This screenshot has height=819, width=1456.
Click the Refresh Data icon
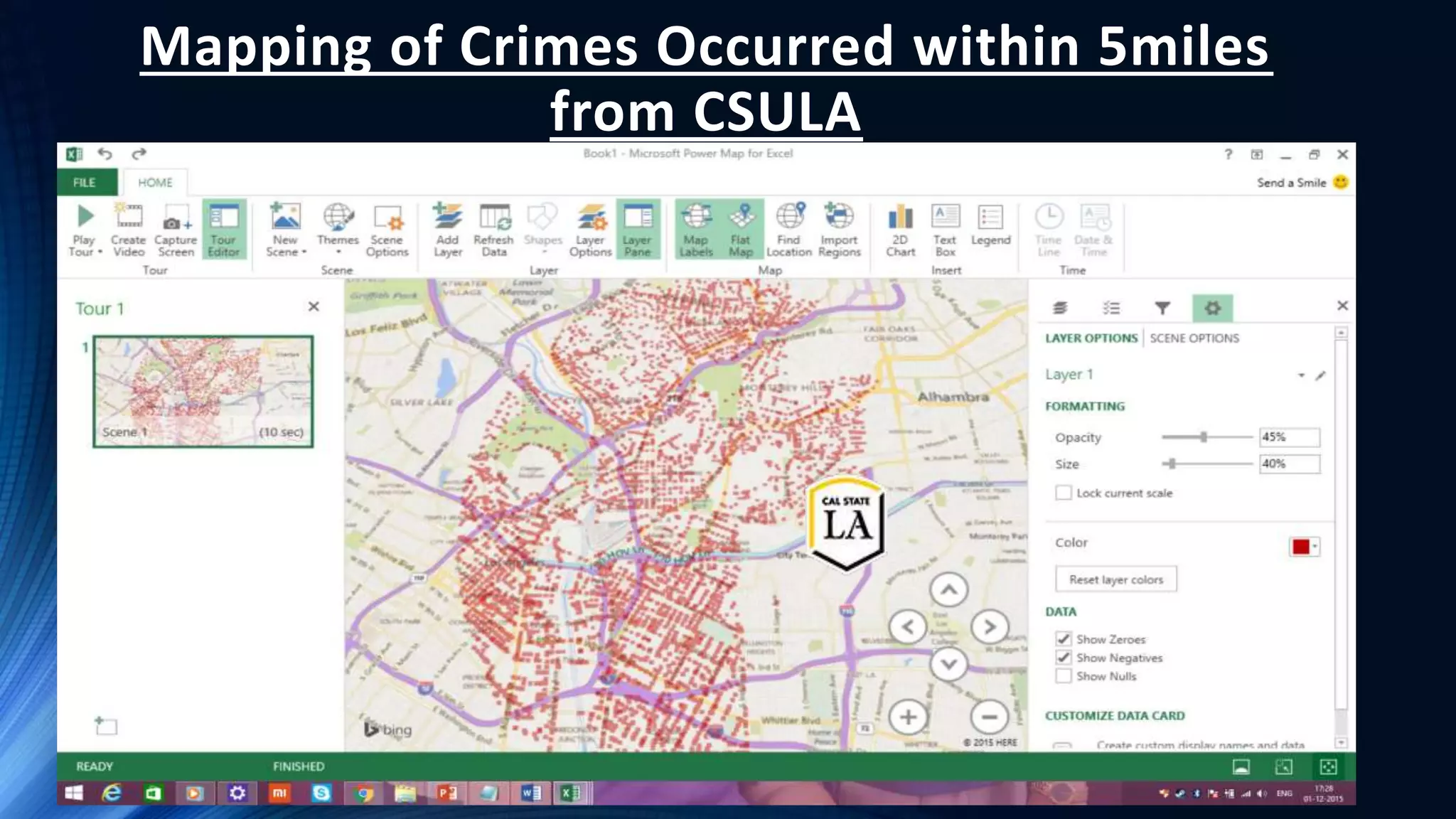pos(494,216)
